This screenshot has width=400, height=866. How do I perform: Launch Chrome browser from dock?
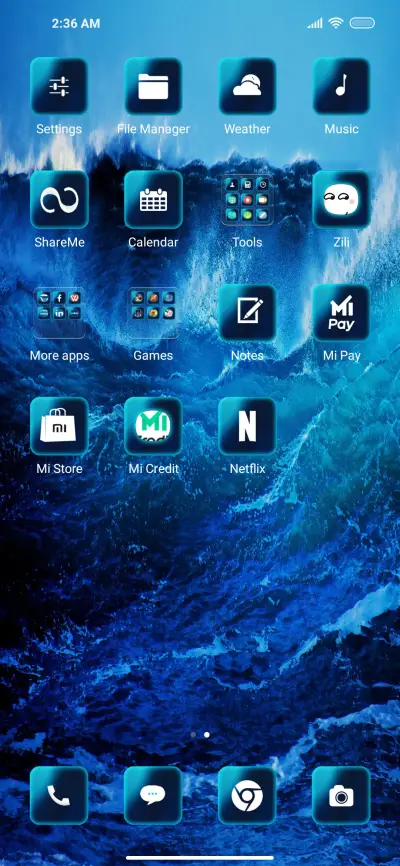247,795
